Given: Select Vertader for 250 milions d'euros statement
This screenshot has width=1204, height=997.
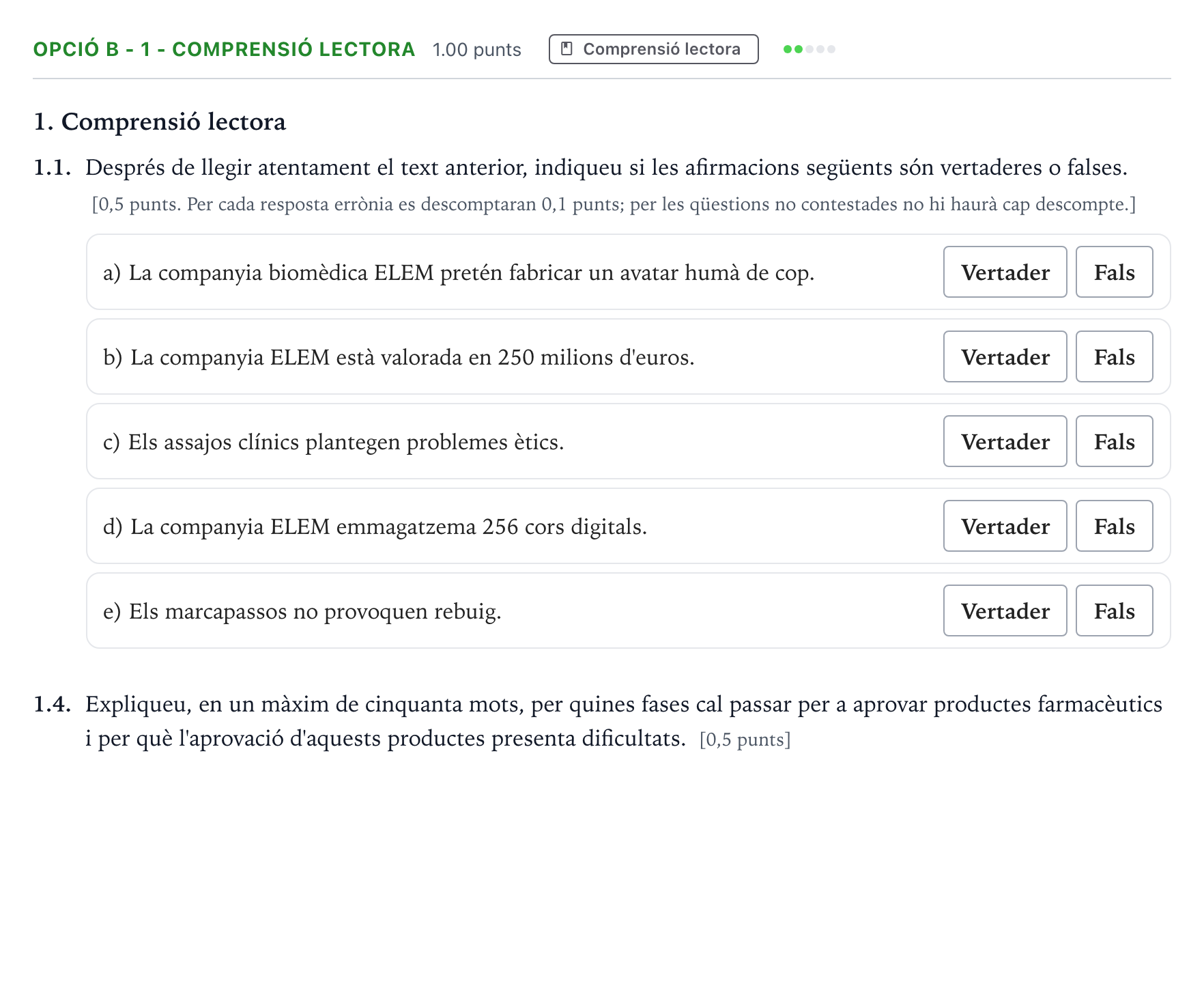Looking at the screenshot, I should (1005, 356).
